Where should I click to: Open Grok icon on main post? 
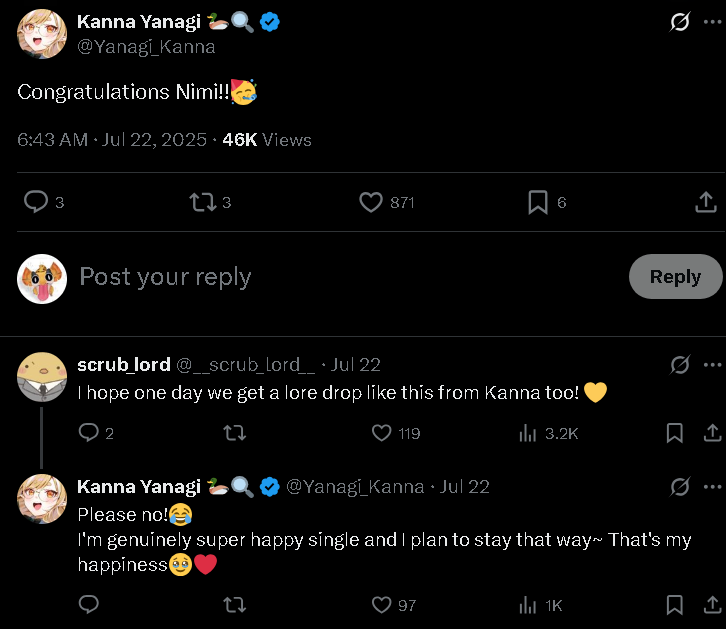coord(679,22)
